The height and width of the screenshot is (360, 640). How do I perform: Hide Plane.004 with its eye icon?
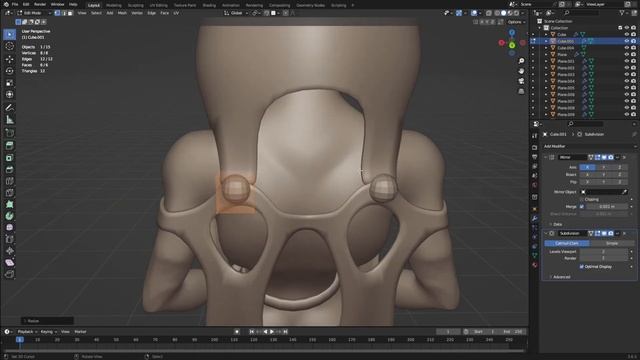pos(627,81)
